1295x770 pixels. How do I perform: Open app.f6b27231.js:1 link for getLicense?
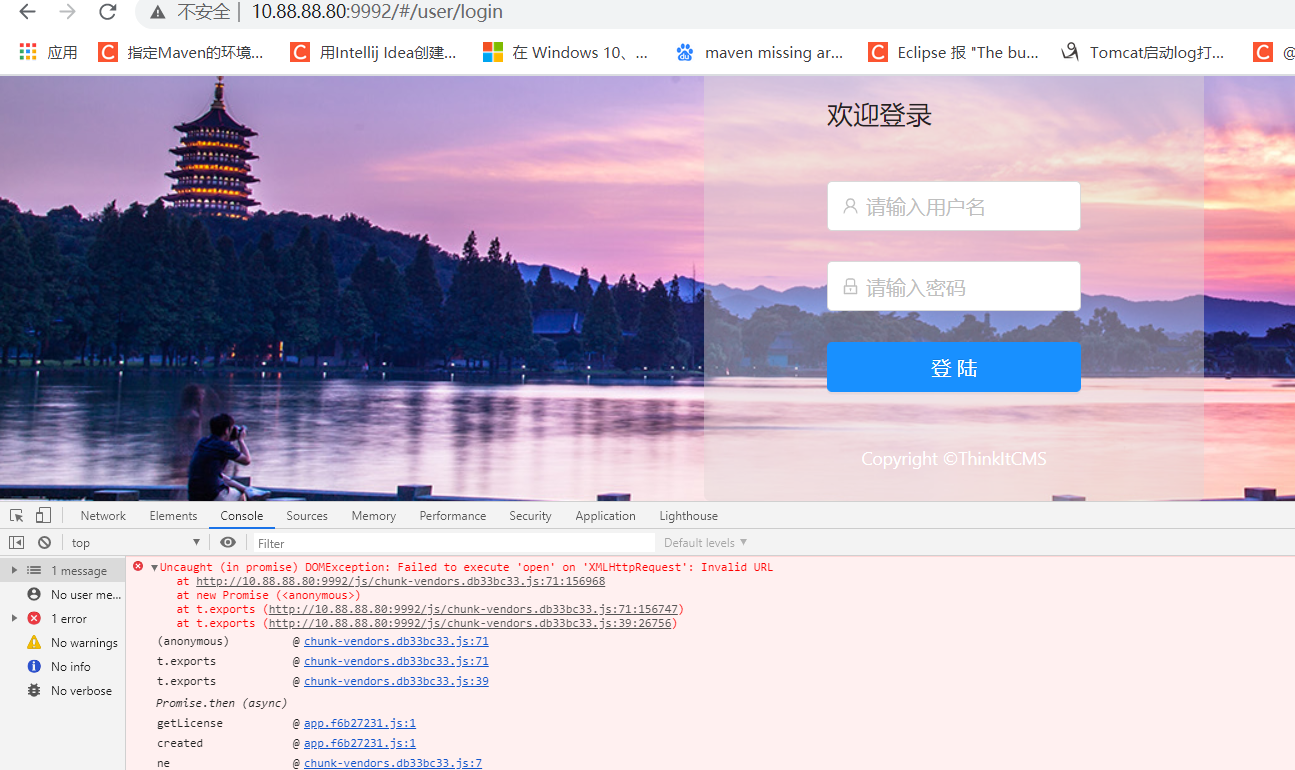[x=360, y=723]
